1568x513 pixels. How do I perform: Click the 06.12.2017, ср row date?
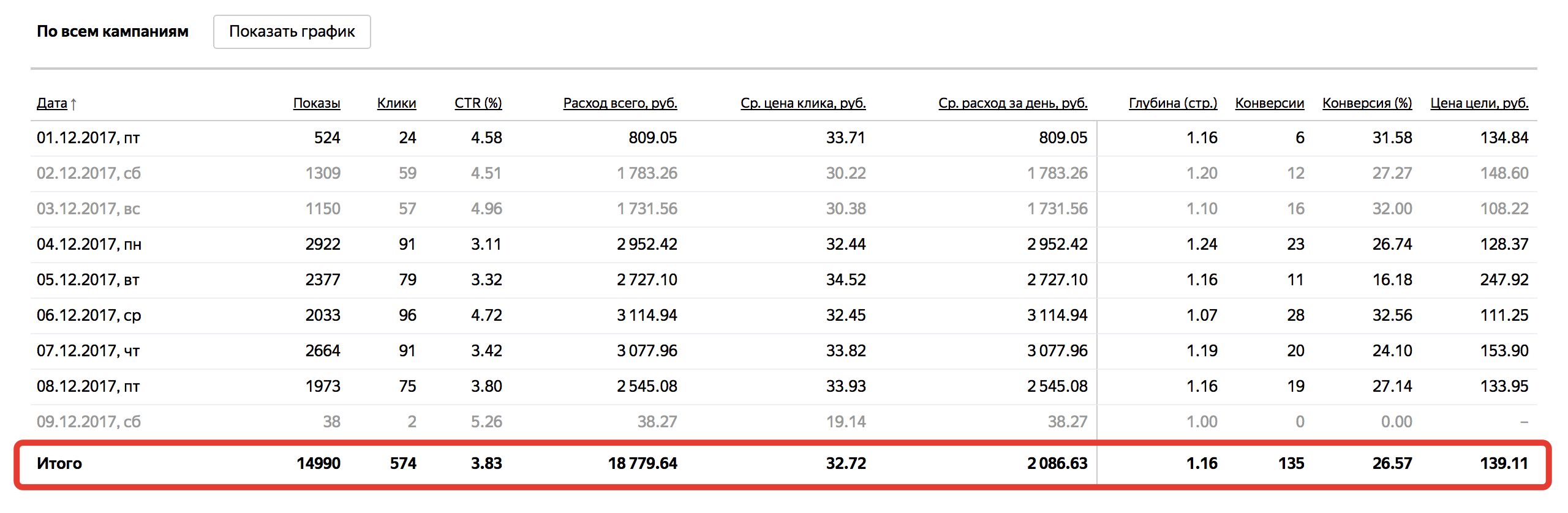(89, 315)
